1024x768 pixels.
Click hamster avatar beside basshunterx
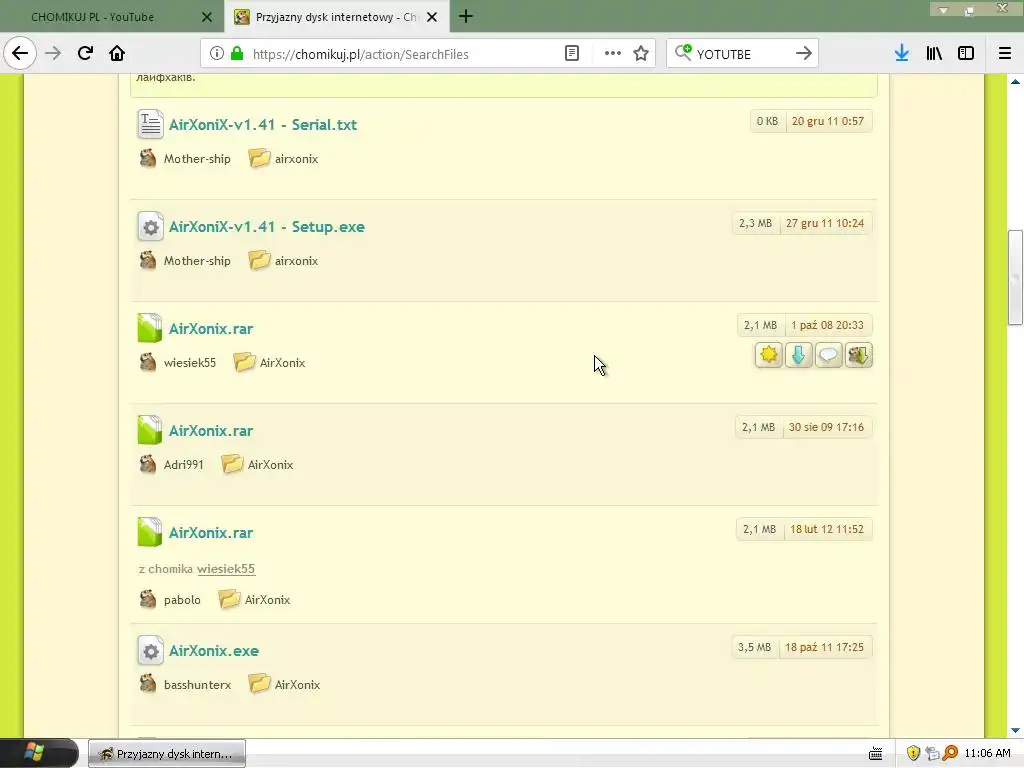click(x=148, y=684)
